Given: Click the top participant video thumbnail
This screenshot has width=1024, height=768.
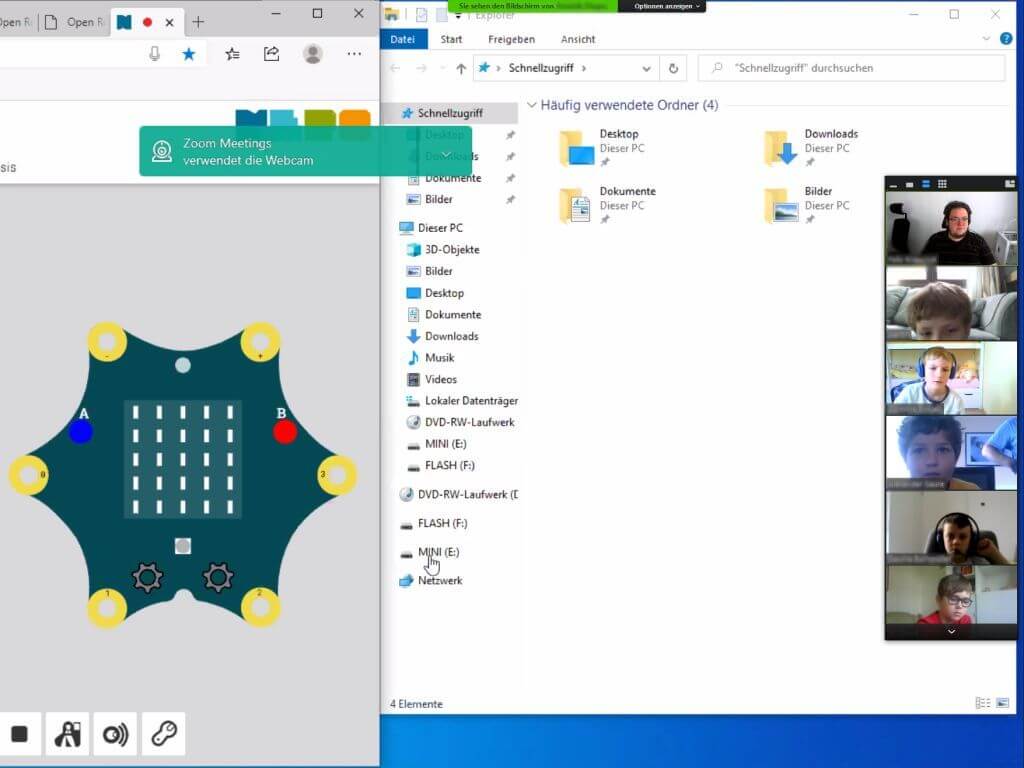Looking at the screenshot, I should coord(951,228).
